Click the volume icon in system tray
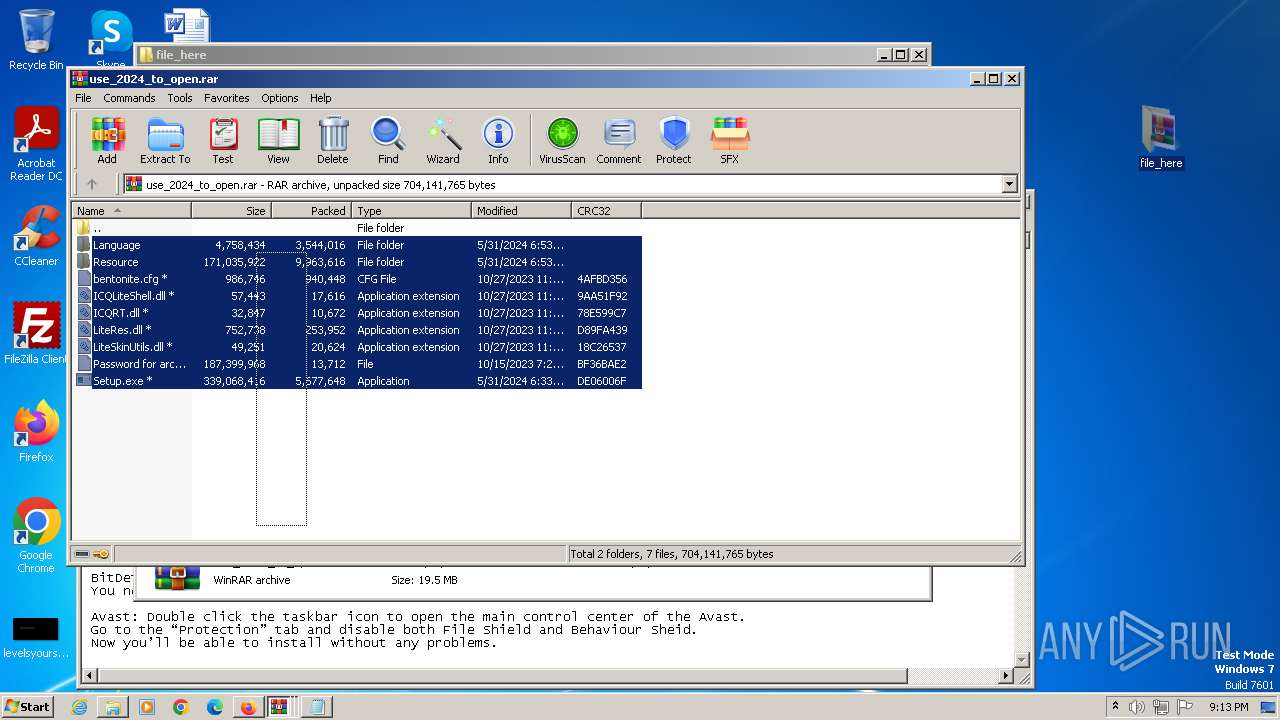 [1136, 707]
